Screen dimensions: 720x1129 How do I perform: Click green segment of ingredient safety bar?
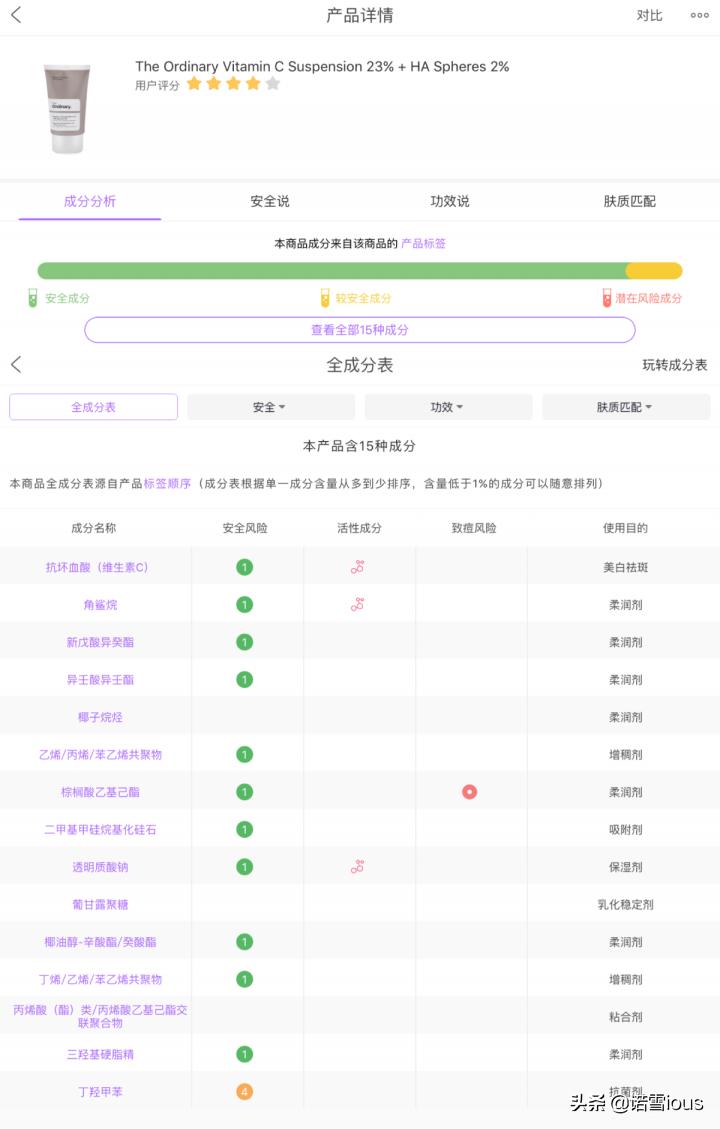point(331,271)
